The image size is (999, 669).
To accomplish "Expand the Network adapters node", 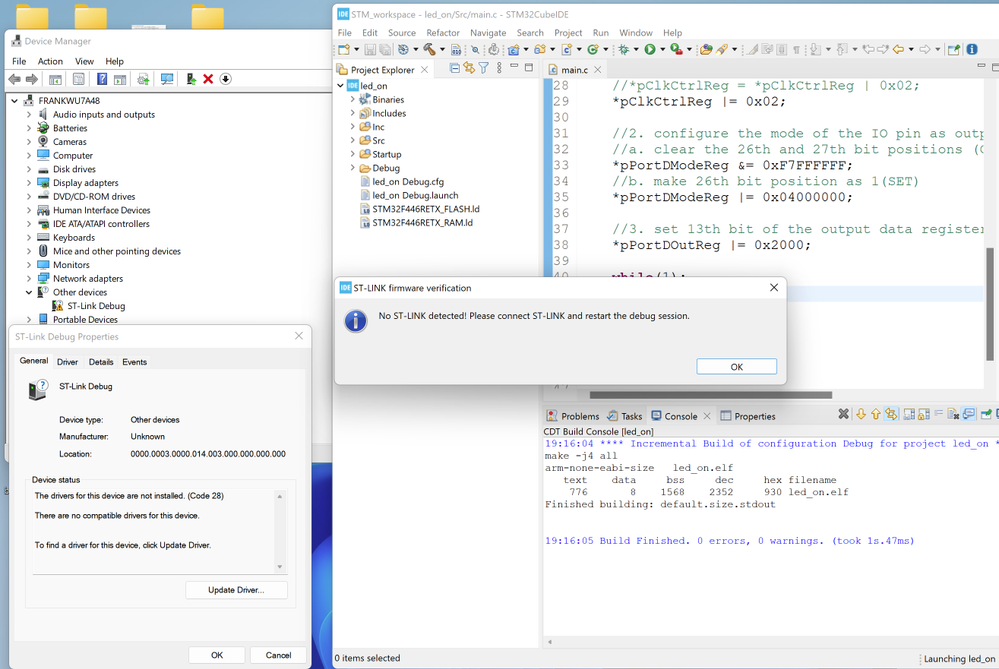I will click(29, 278).
